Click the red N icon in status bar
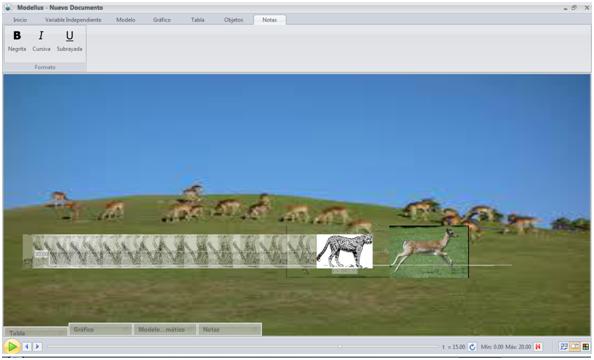 (538, 347)
